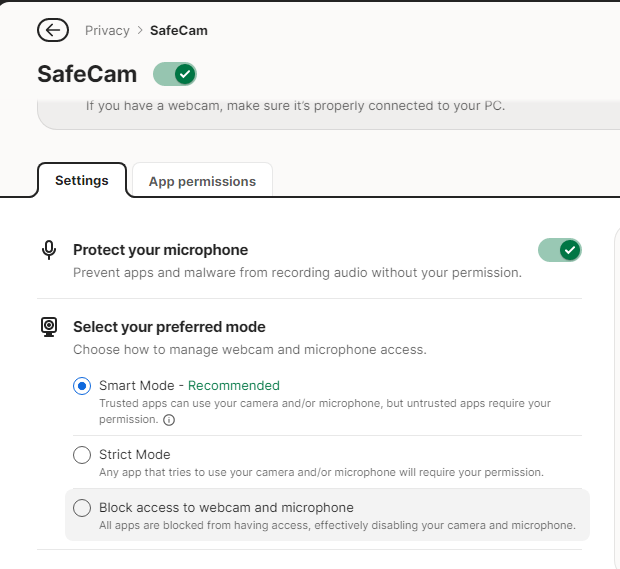Image resolution: width=620 pixels, height=569 pixels.
Task: Switch to the Settings tab
Action: [x=82, y=180]
